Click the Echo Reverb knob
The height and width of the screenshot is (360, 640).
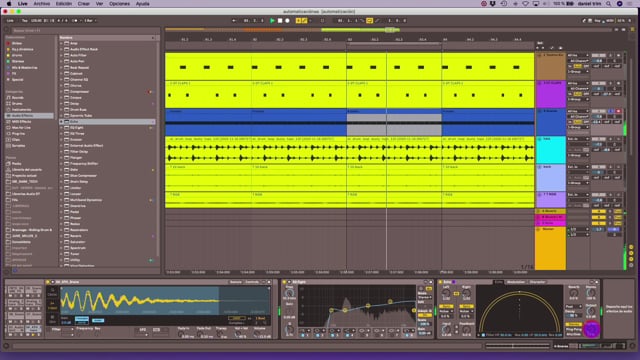[x=573, y=293]
